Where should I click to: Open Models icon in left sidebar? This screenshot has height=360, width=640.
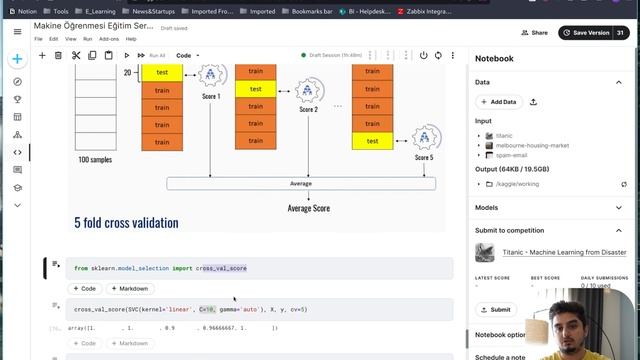(x=18, y=135)
